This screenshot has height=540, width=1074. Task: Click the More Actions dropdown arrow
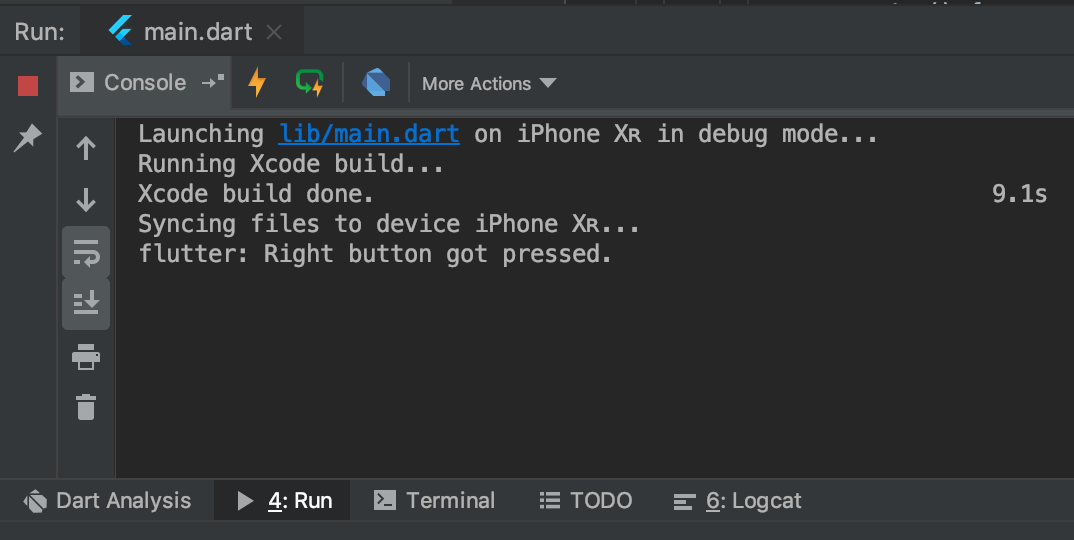coord(547,83)
